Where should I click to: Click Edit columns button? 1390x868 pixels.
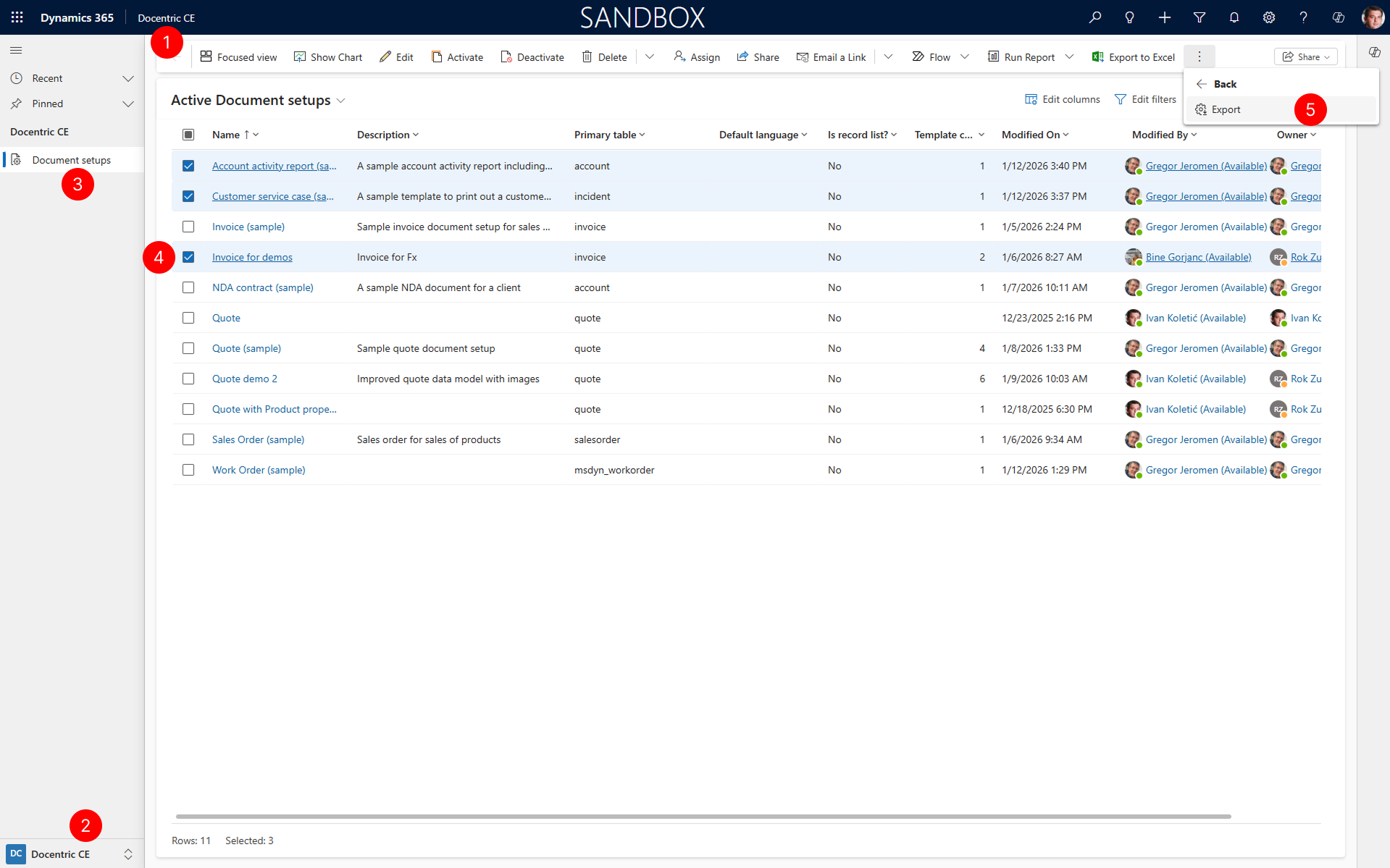1063,99
